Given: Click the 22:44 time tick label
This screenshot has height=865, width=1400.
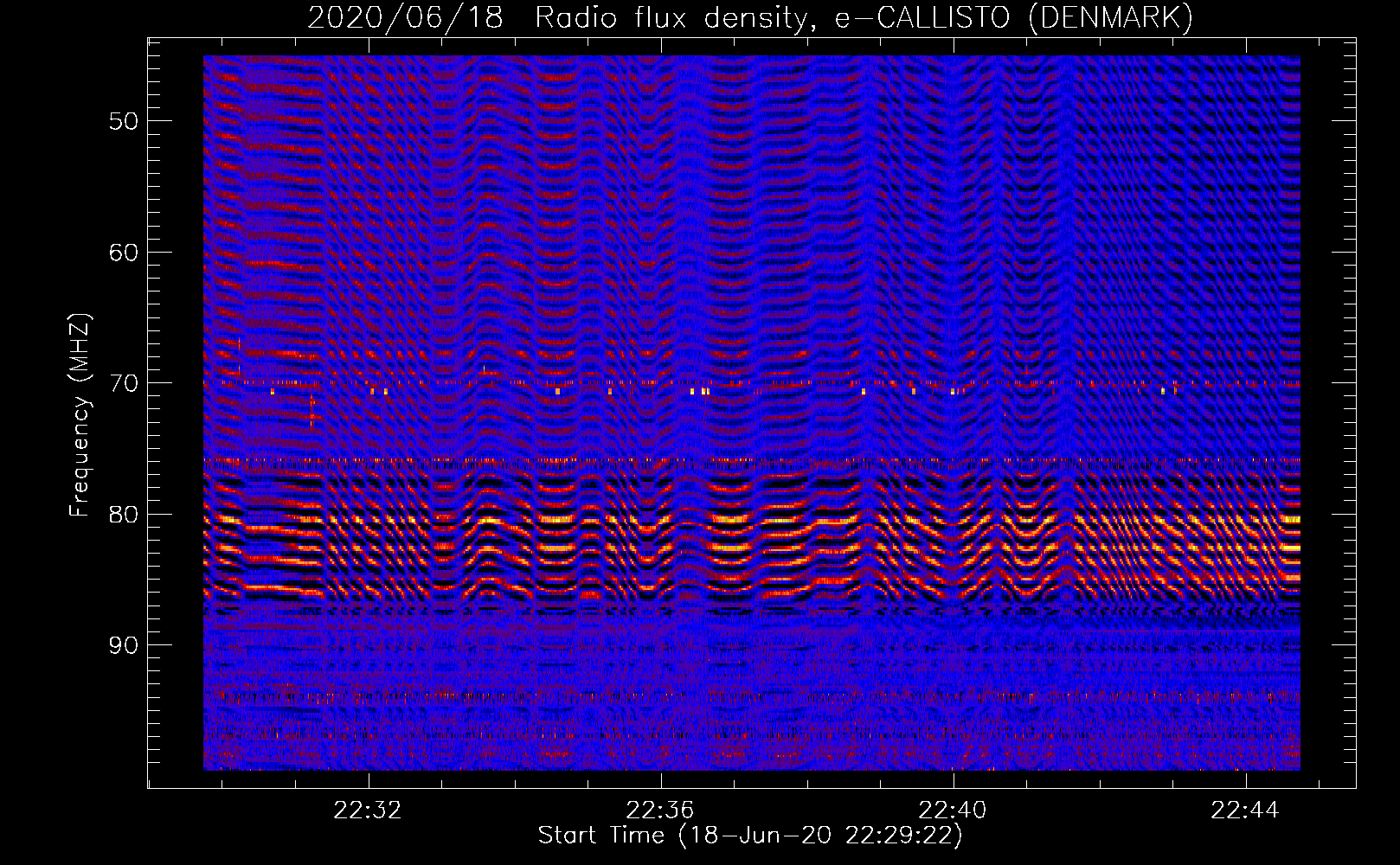Looking at the screenshot, I should tap(1245, 811).
